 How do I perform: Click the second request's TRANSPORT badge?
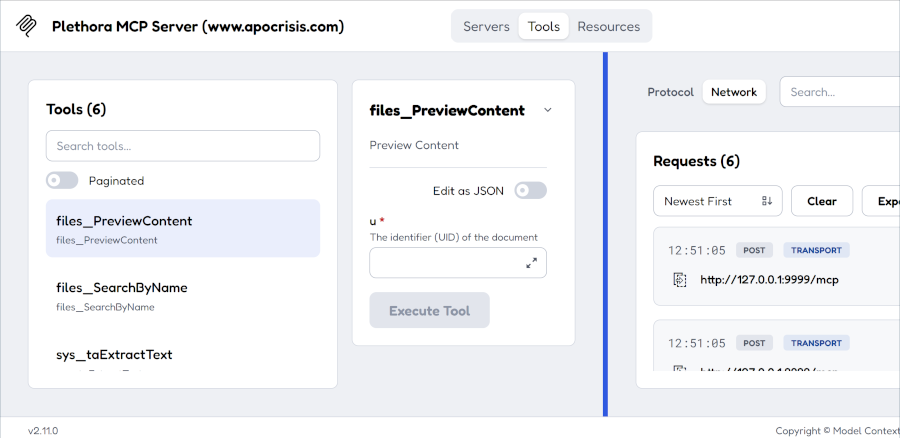(x=816, y=343)
